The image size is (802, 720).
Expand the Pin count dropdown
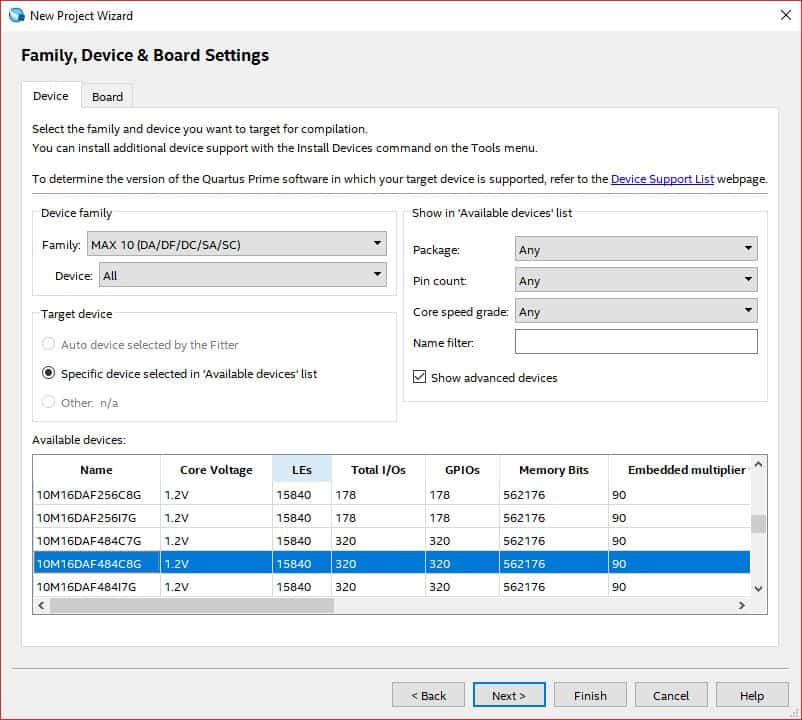635,281
